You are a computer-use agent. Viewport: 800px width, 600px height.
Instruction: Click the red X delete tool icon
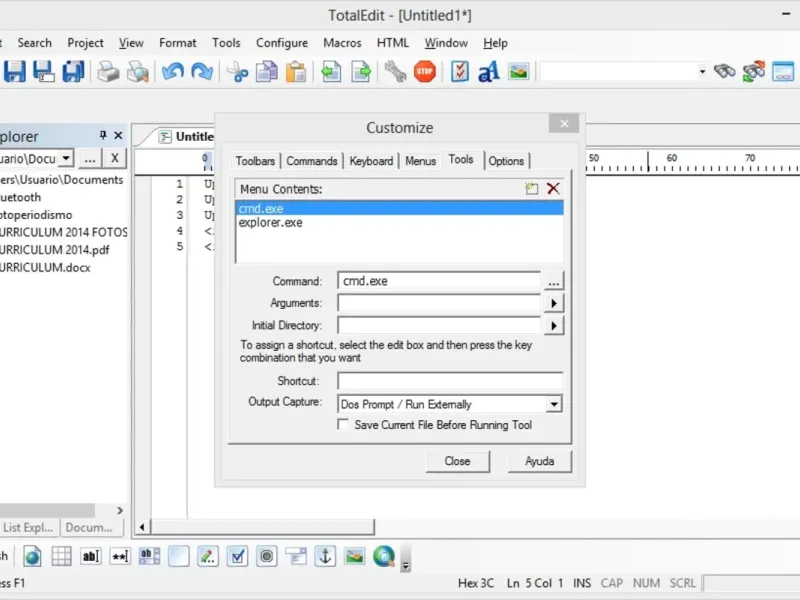coord(553,188)
